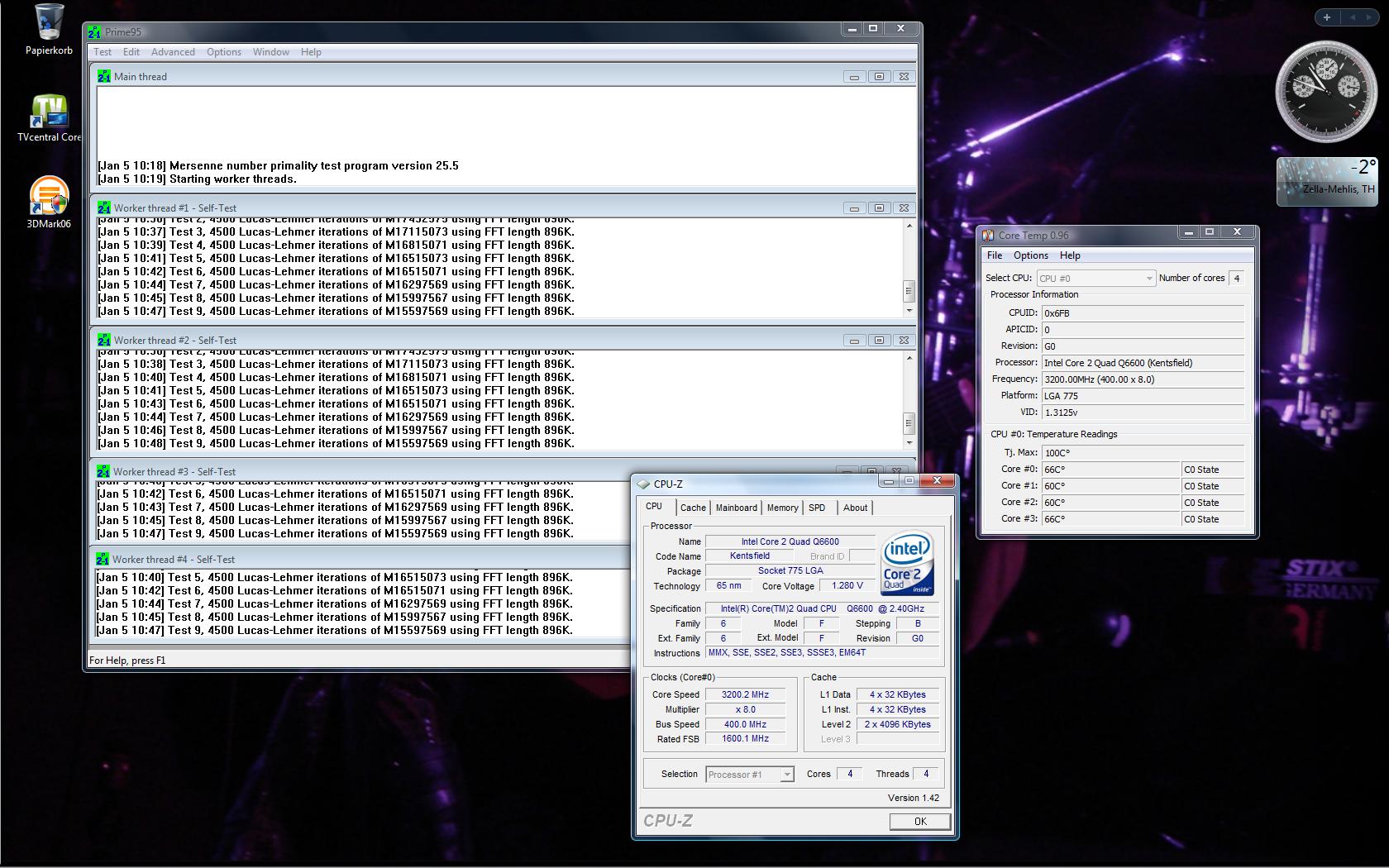The image size is (1389, 868).
Task: Open the Help menu in Core Temp
Action: point(1070,255)
